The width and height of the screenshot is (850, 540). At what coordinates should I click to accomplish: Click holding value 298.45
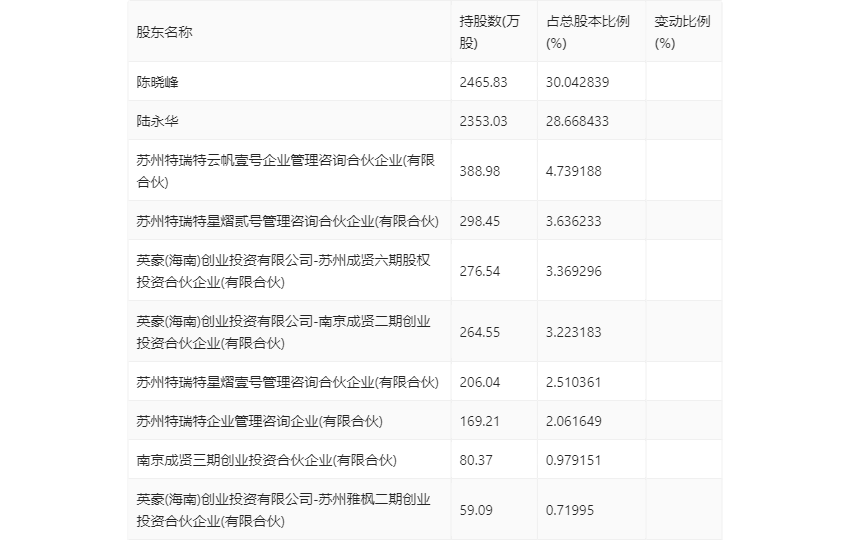click(x=479, y=221)
